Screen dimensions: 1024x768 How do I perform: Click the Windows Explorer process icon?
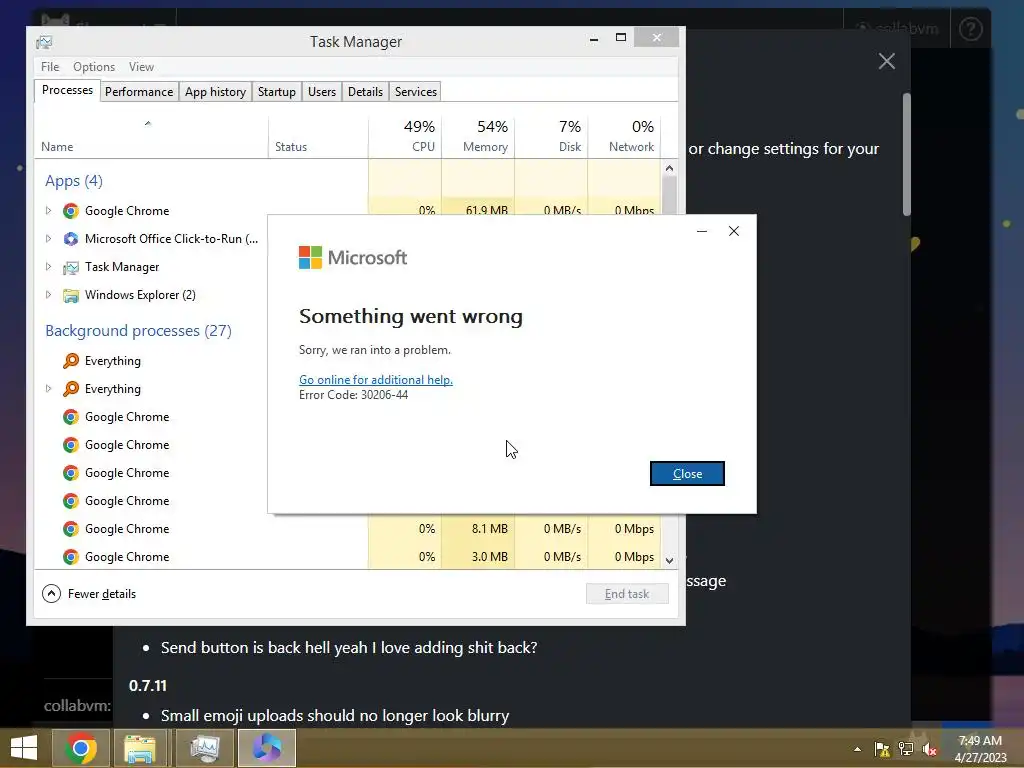[x=71, y=295]
